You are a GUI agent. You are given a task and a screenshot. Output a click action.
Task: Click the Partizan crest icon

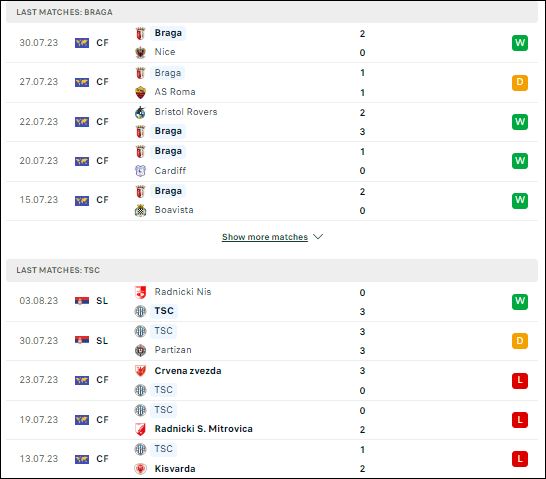(140, 350)
